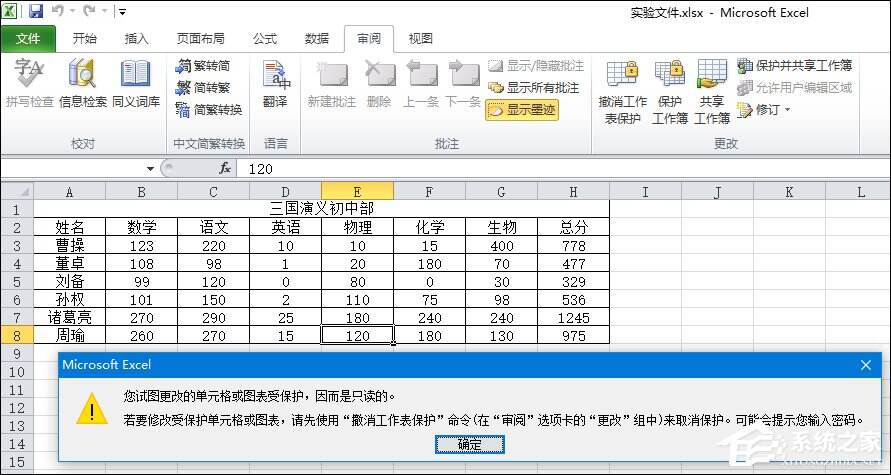Click the 姓名 header cell

click(x=70, y=227)
